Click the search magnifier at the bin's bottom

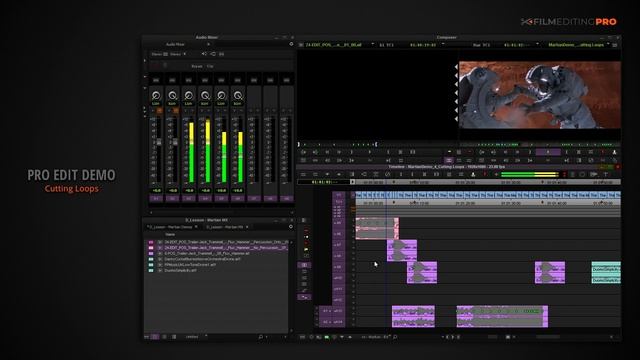[x=260, y=337]
